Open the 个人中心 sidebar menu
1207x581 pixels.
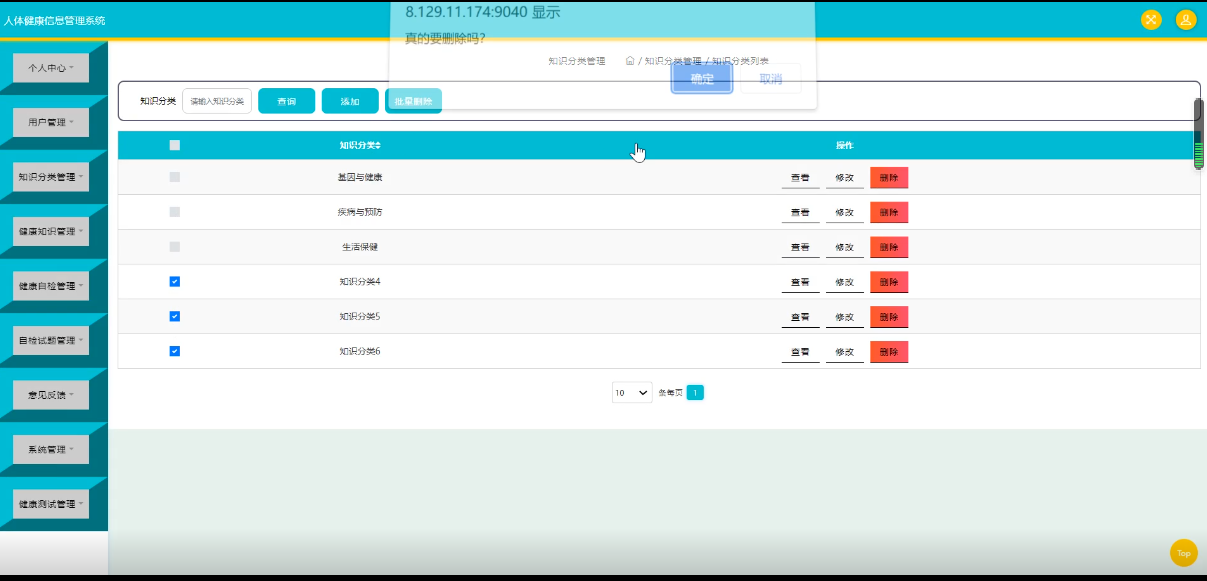(50, 67)
